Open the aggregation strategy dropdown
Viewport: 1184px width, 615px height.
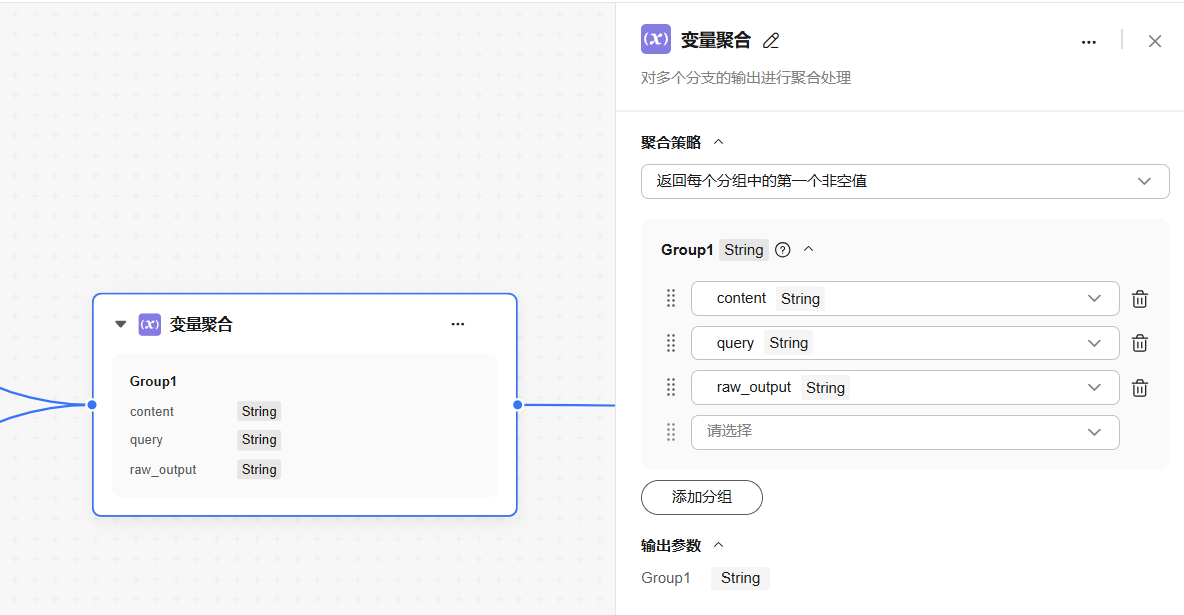coord(905,181)
